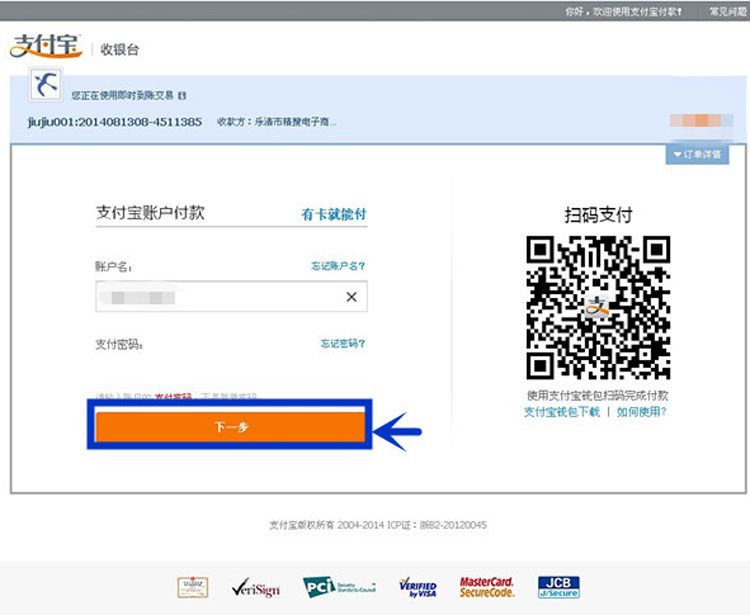Select the 支付宝账户付款 tab

(x=150, y=212)
